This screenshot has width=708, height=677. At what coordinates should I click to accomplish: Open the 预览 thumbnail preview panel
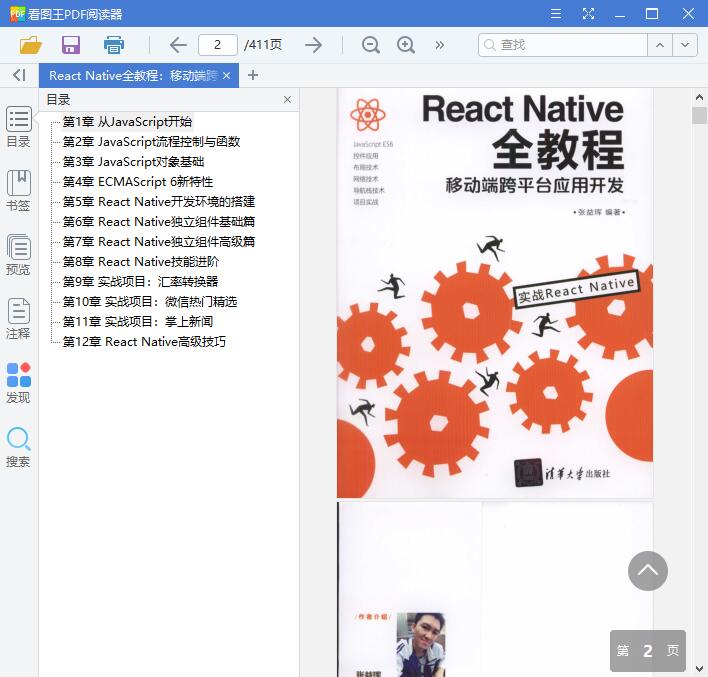[19, 255]
